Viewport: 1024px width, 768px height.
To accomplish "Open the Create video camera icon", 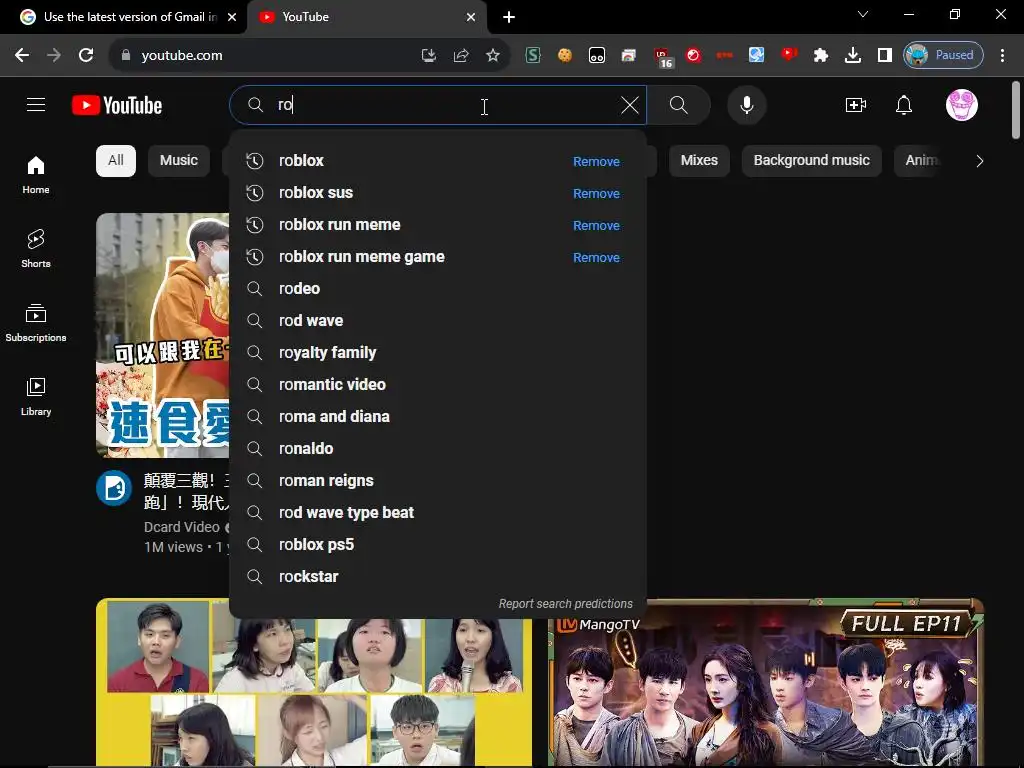I will click(x=856, y=105).
